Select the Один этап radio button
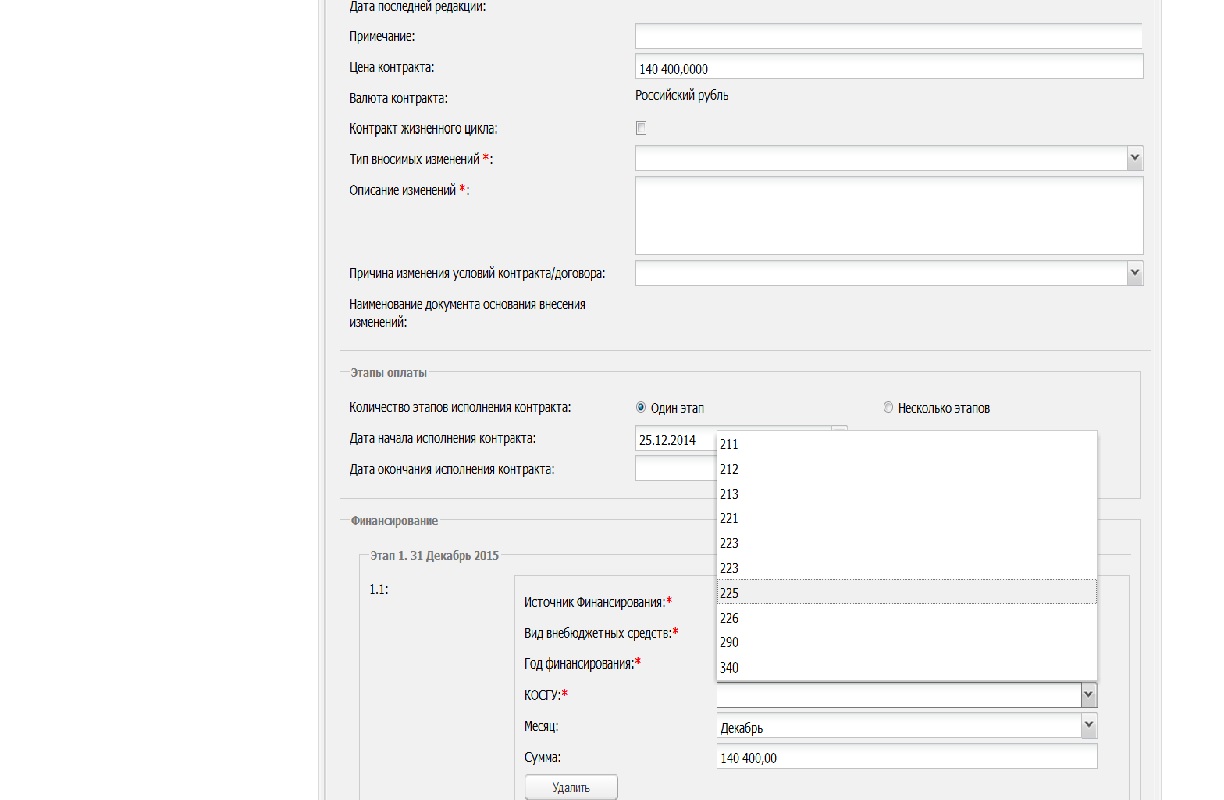The height and width of the screenshot is (800, 1224). tap(641, 408)
